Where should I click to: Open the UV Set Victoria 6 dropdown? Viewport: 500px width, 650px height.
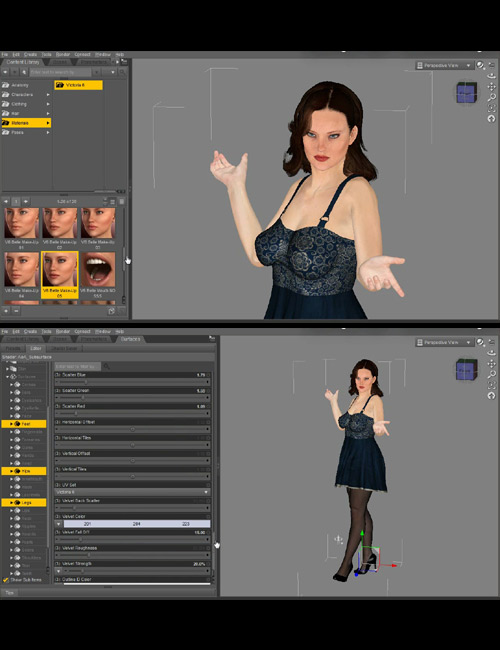pos(132,492)
